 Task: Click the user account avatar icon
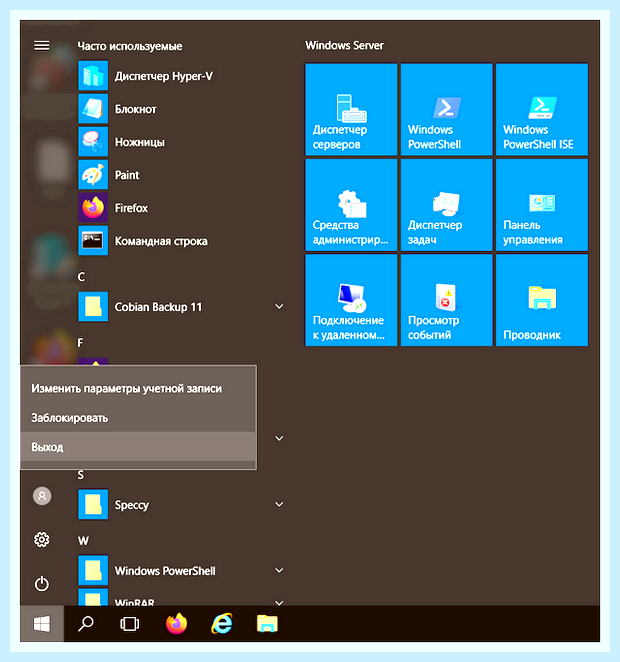[x=42, y=496]
